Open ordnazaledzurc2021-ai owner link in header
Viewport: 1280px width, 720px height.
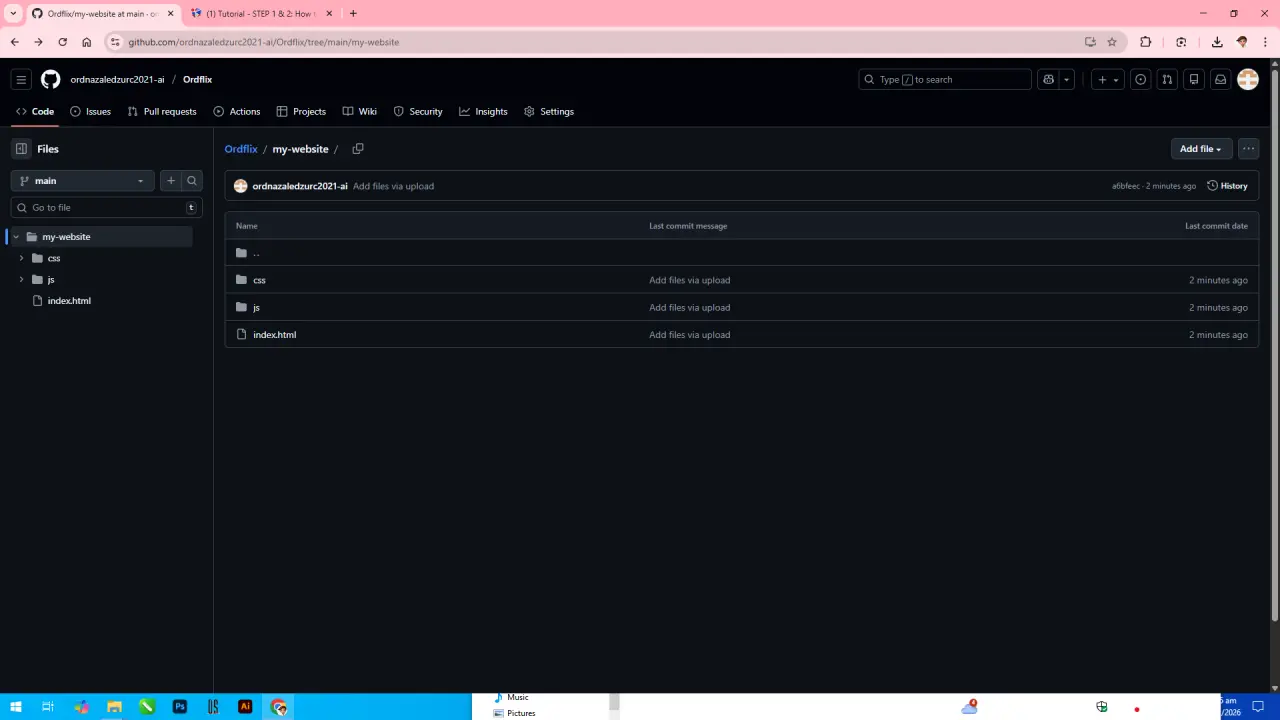(x=117, y=80)
